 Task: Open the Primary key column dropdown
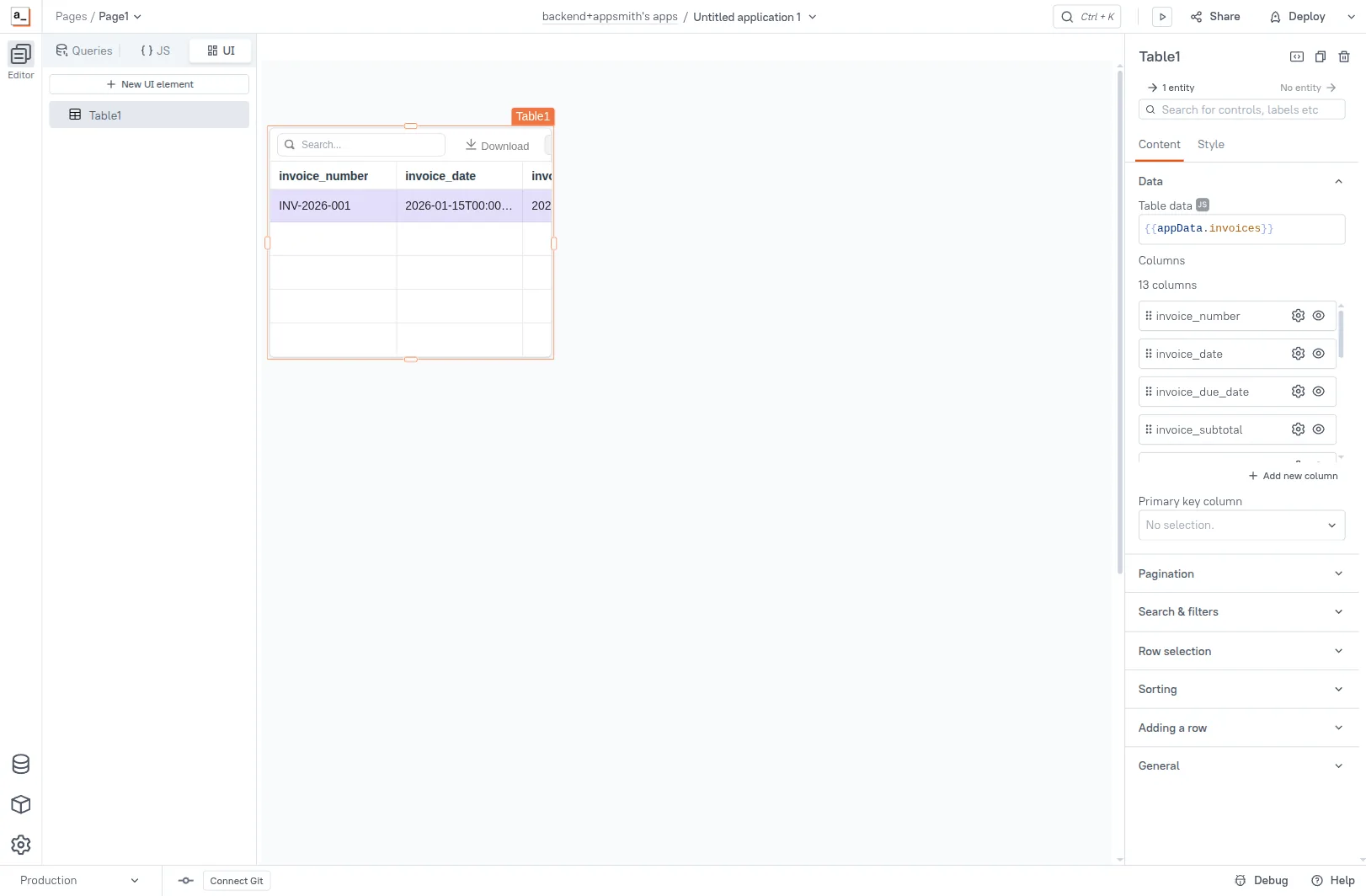pyautogui.click(x=1241, y=525)
